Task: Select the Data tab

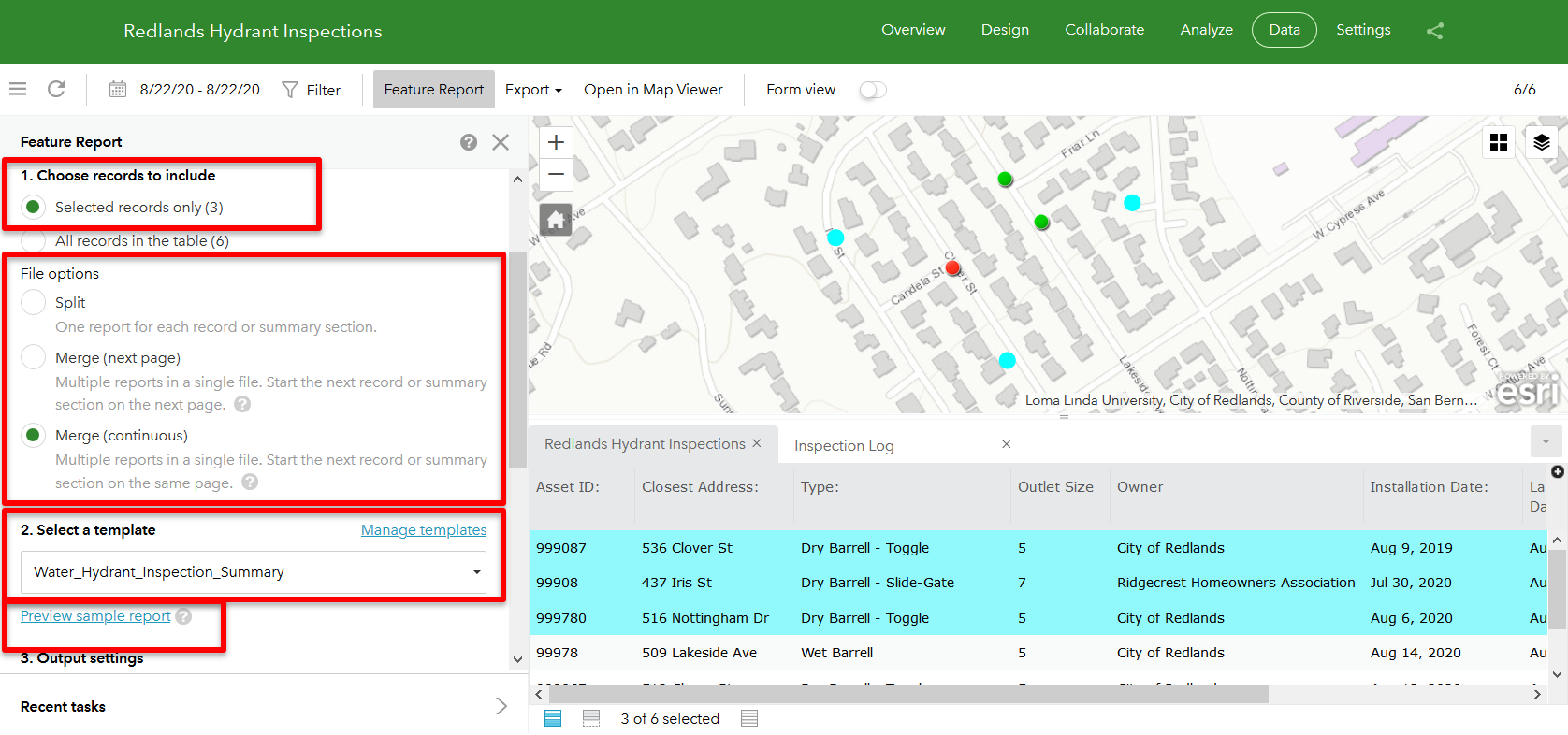Action: pos(1285,30)
